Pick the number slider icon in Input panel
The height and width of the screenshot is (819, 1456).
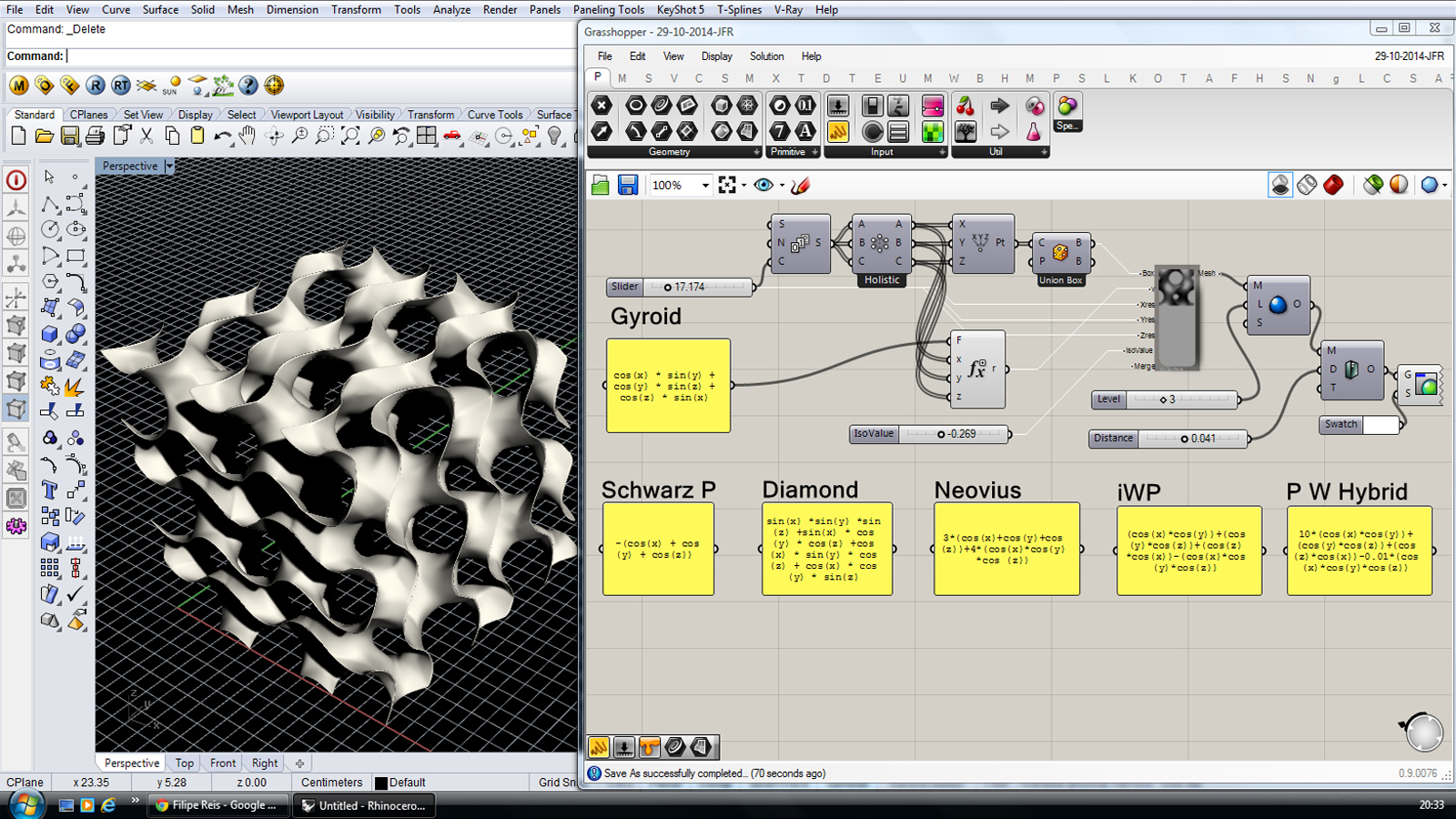838,106
